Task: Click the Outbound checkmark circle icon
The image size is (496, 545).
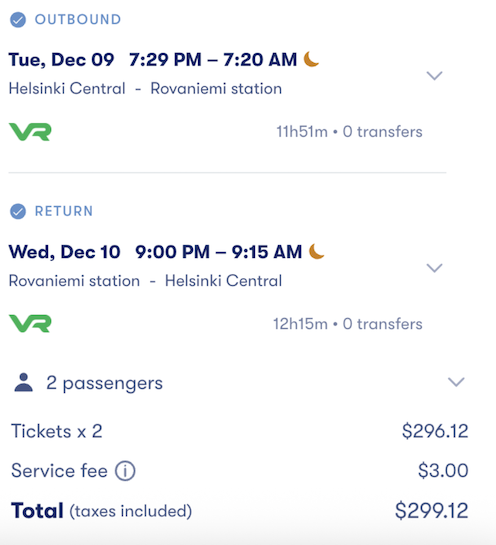Action: click(18, 20)
